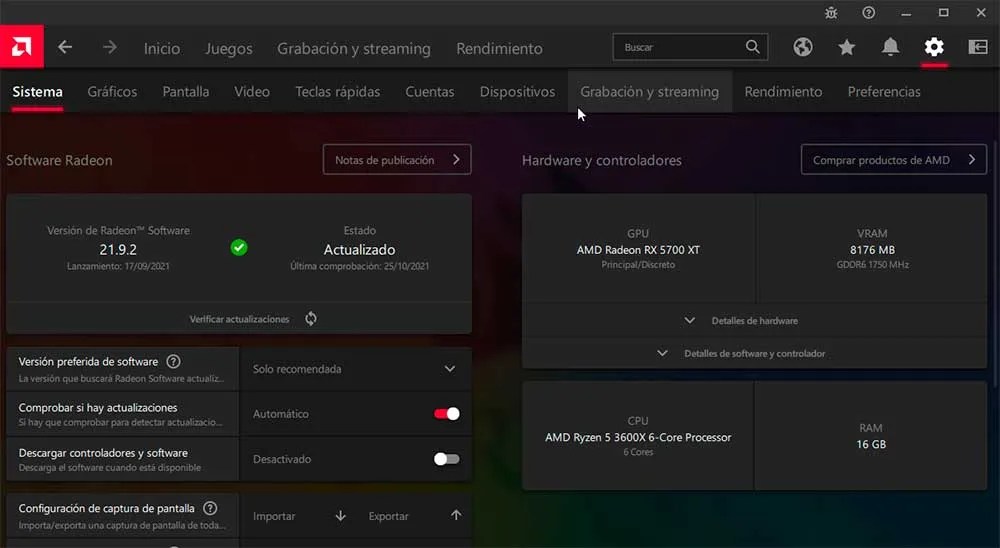Click the AMD Radeon RX 5700 XT text

pos(638,249)
